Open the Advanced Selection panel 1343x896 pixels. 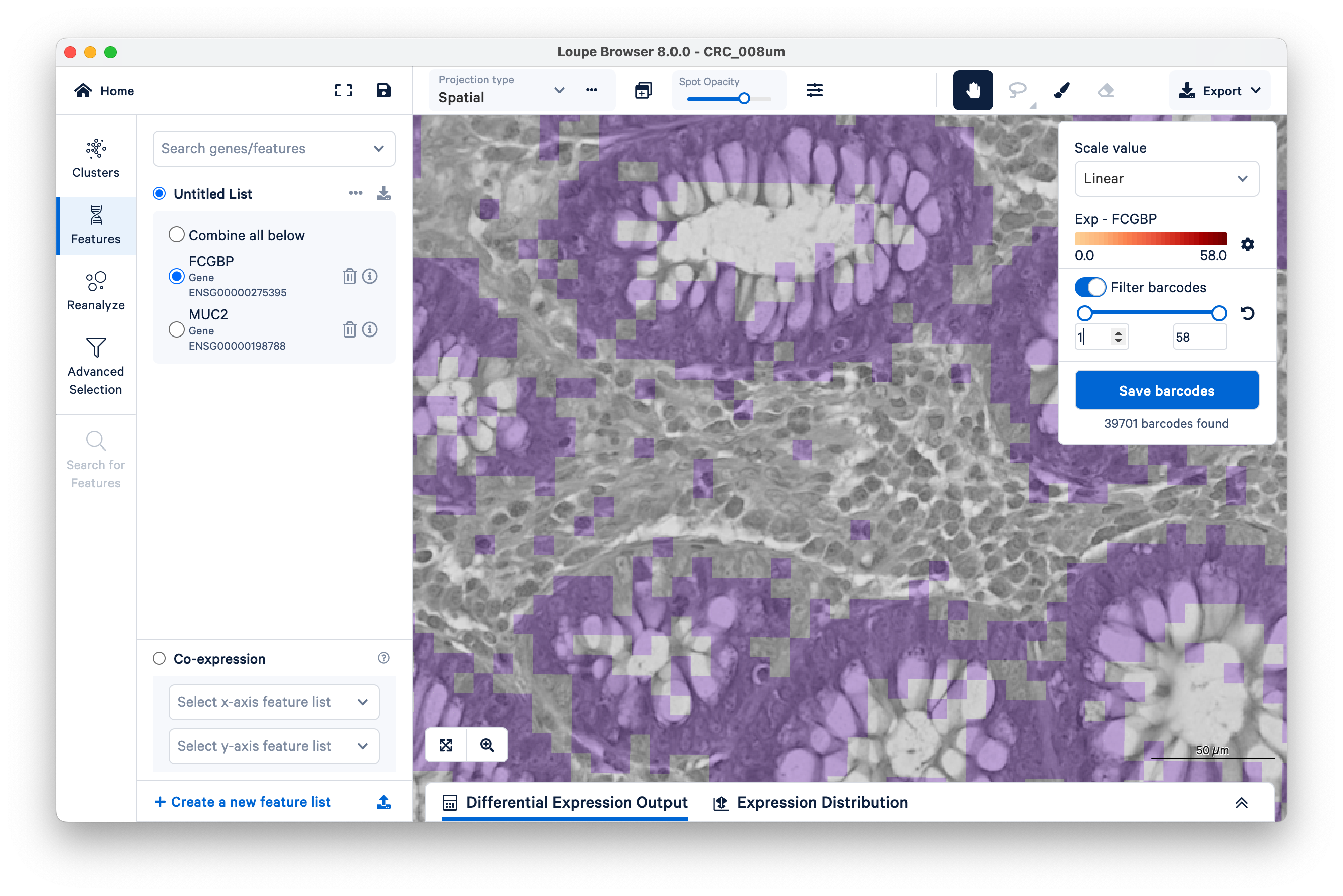pos(96,365)
